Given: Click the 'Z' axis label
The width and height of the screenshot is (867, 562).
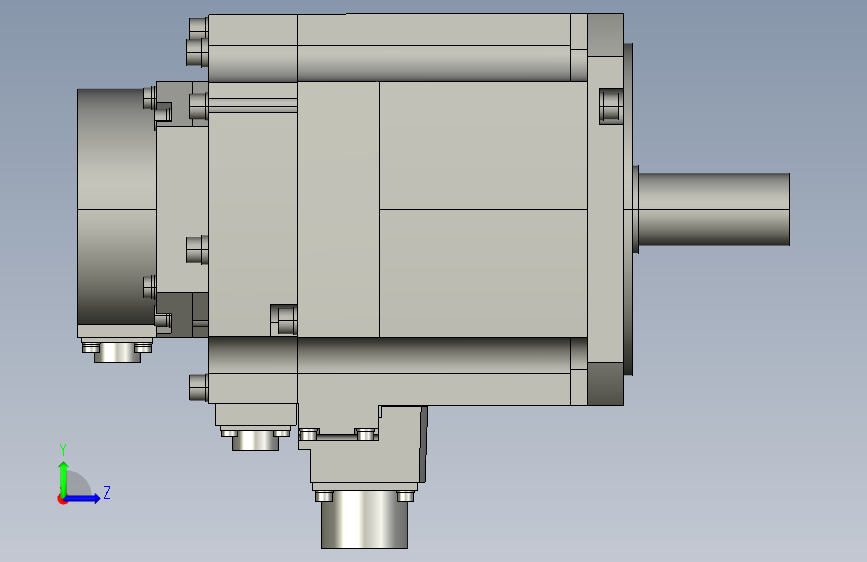Looking at the screenshot, I should click(107, 492).
